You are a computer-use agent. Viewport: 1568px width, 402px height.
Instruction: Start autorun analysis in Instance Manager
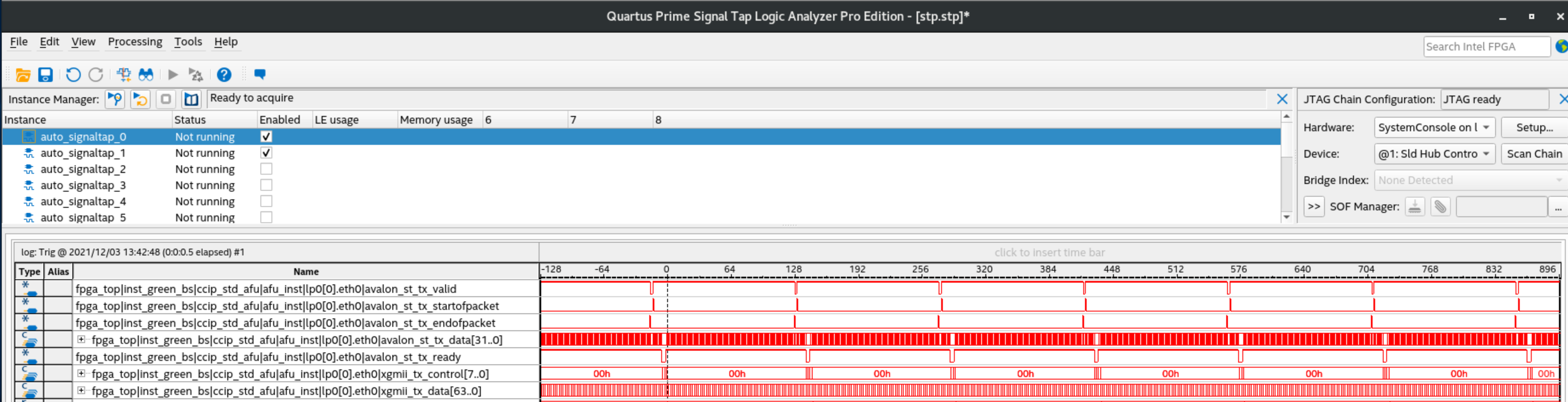(x=141, y=99)
